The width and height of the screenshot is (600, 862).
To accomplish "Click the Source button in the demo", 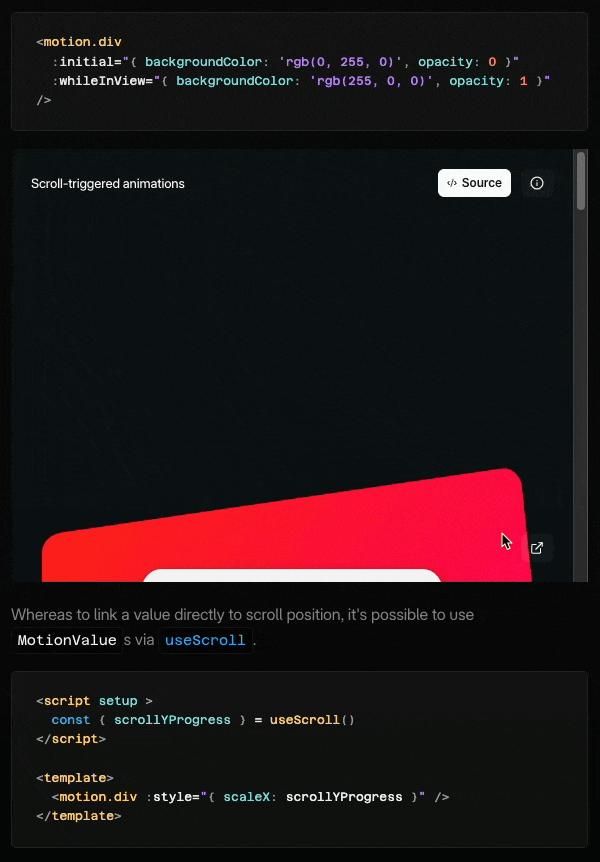I will point(474,183).
